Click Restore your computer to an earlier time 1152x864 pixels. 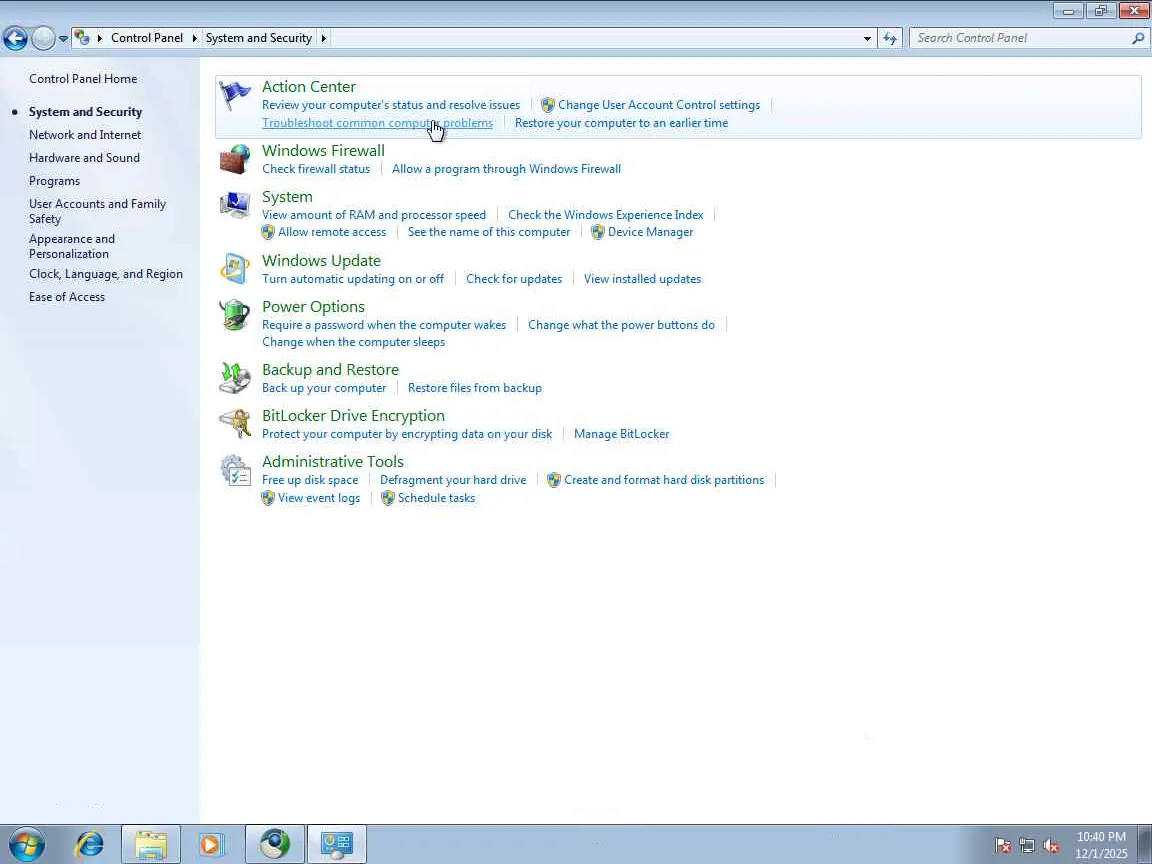pyautogui.click(x=622, y=123)
